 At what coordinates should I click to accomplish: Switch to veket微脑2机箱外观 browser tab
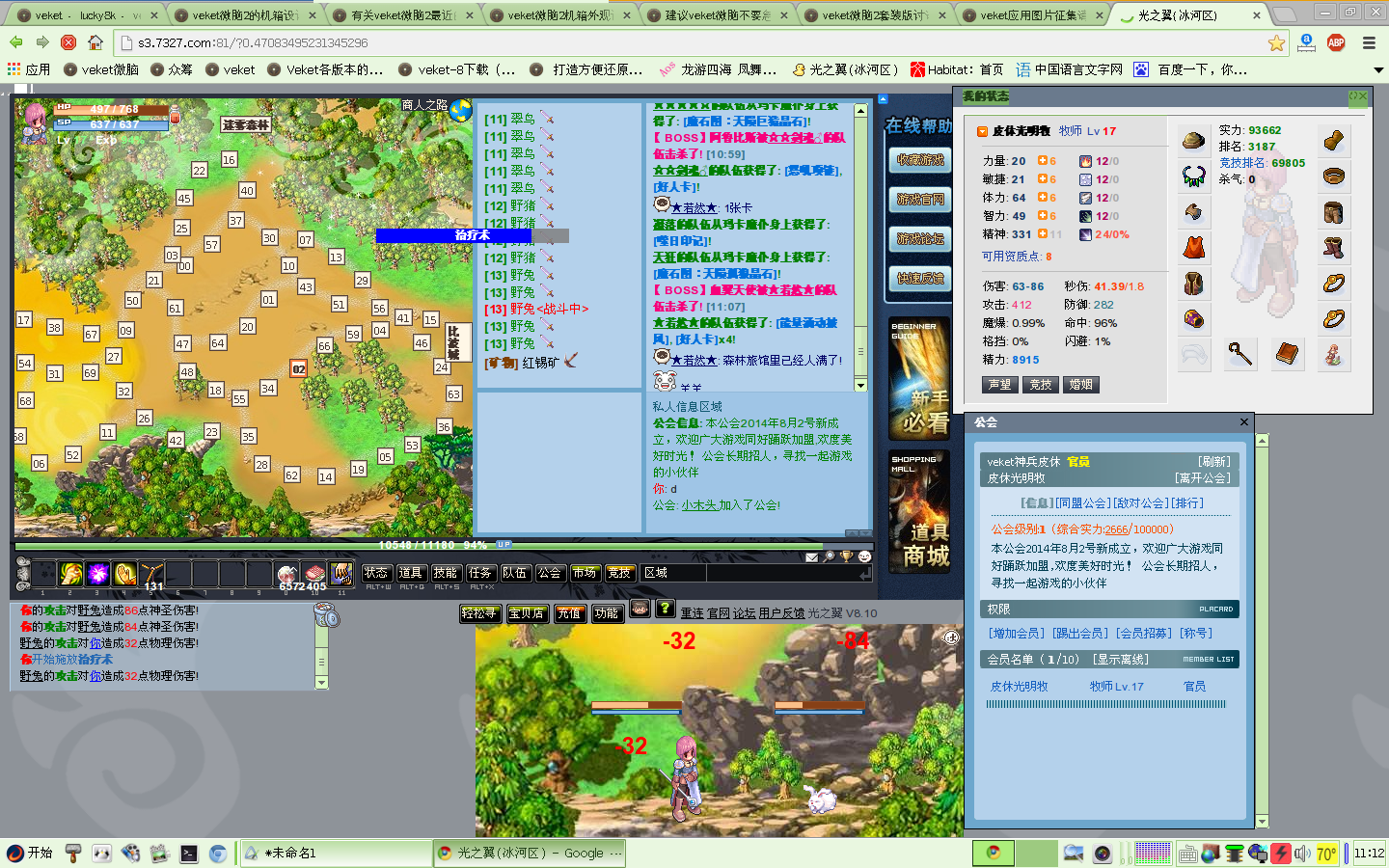tap(560, 15)
